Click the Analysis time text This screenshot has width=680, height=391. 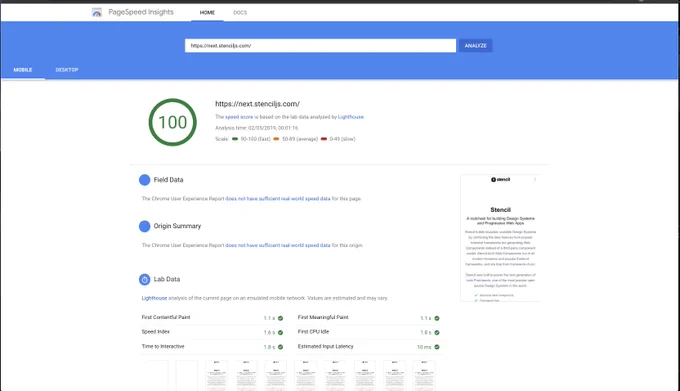coord(257,128)
